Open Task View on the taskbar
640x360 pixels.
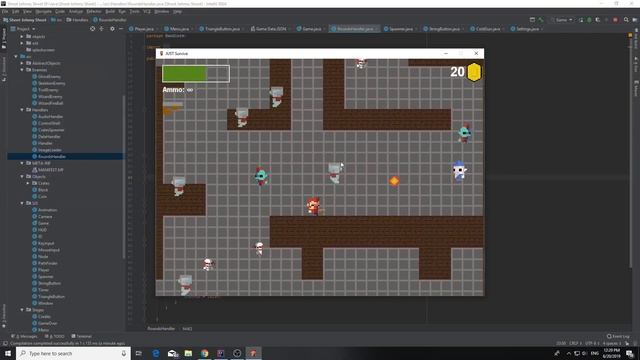(x=139, y=353)
